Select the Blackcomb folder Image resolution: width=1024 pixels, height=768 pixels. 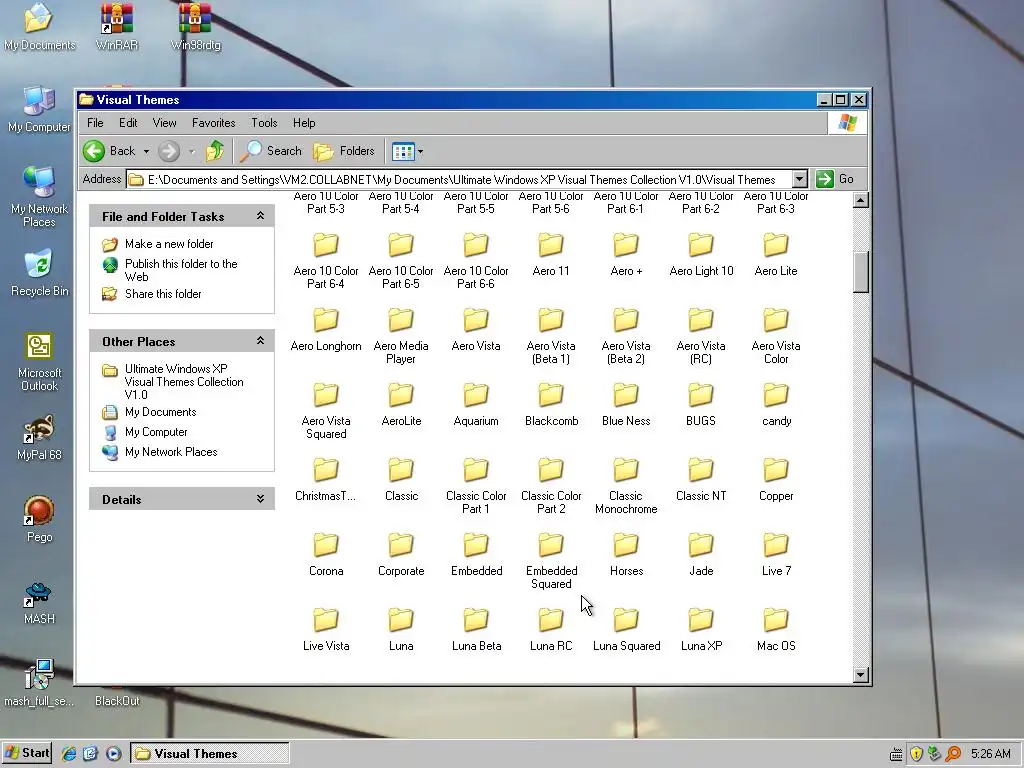coord(551,405)
